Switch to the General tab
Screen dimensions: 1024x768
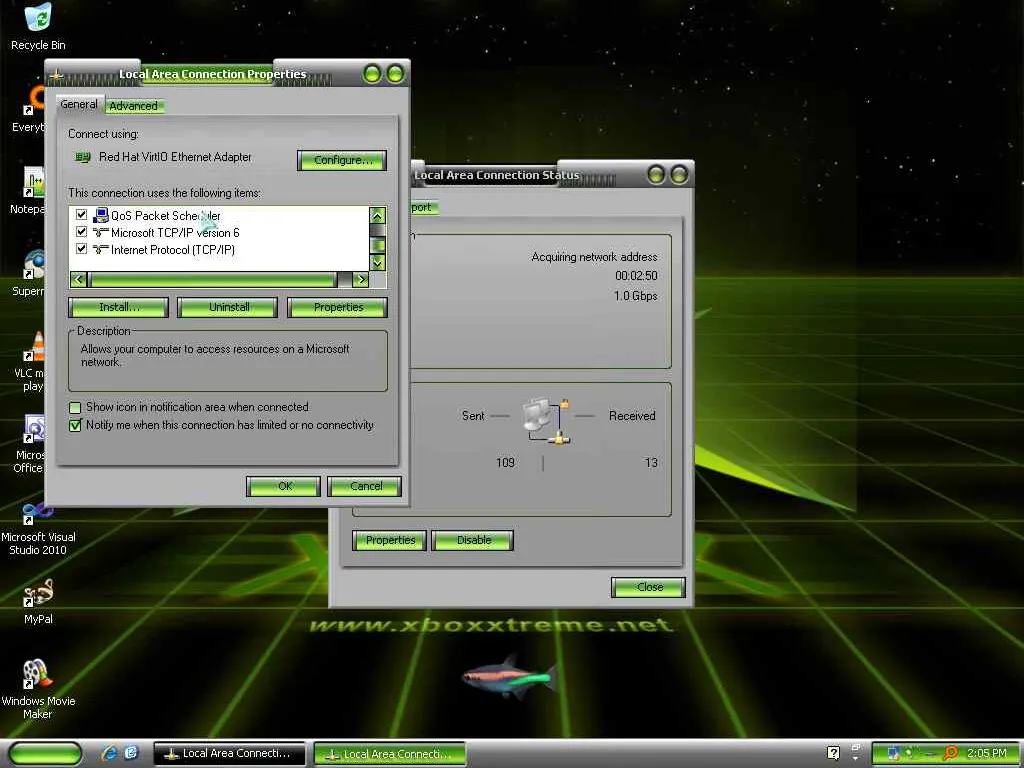(x=78, y=104)
